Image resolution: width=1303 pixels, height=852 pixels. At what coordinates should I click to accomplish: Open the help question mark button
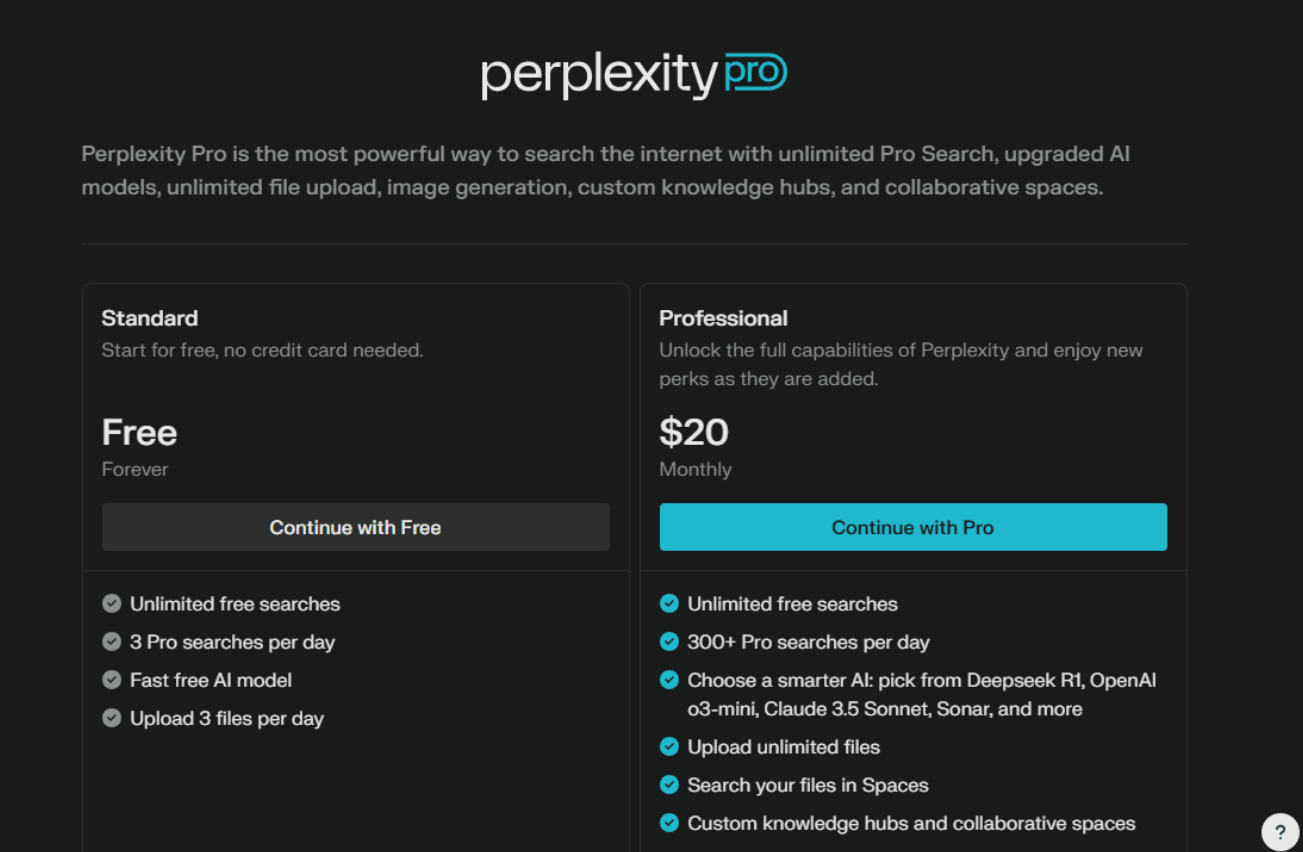coord(1280,831)
